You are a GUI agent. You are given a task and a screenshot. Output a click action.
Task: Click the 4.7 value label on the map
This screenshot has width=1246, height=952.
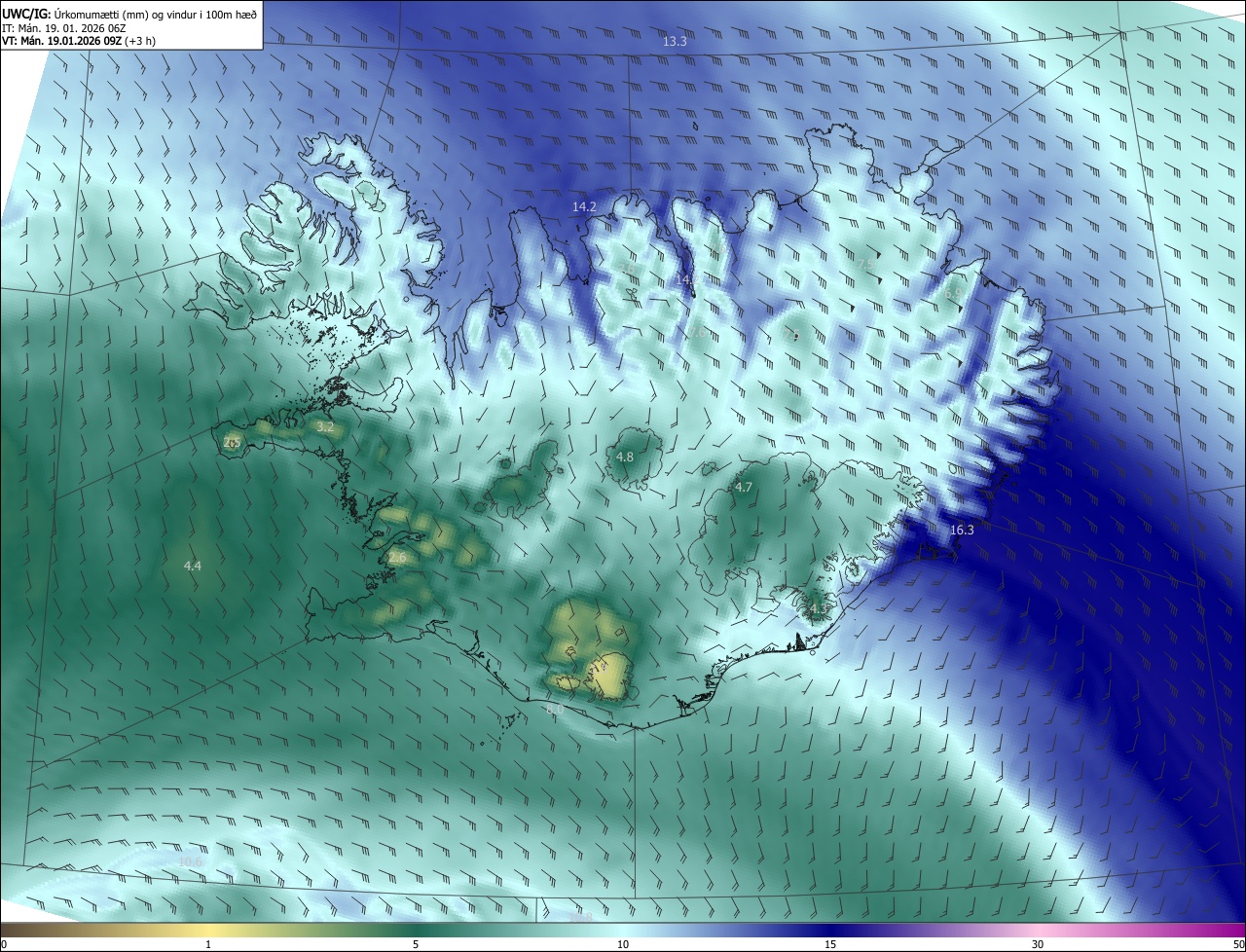point(744,487)
